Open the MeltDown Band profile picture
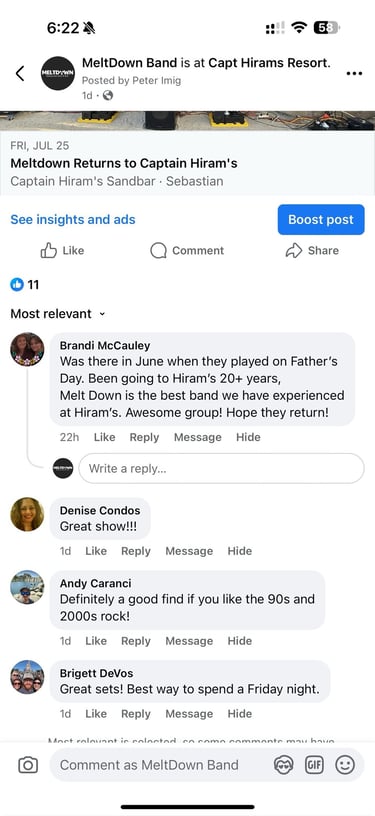375x816 pixels. click(58, 73)
